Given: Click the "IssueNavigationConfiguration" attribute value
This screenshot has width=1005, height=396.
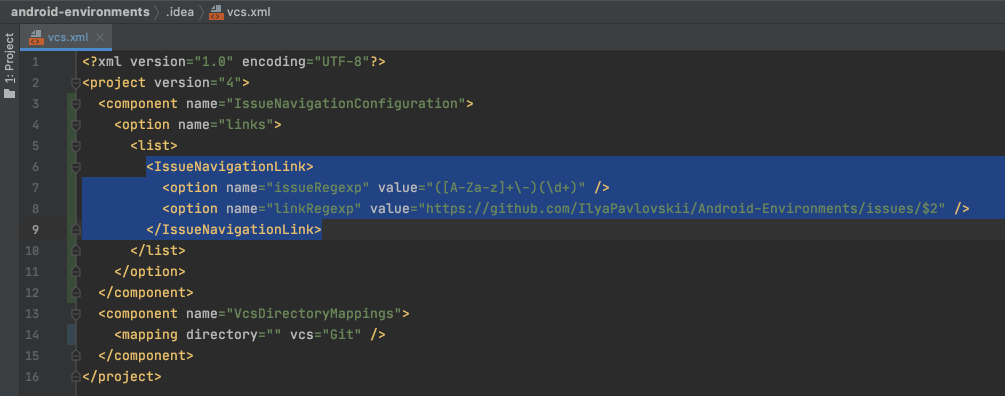Looking at the screenshot, I should click(x=345, y=104).
